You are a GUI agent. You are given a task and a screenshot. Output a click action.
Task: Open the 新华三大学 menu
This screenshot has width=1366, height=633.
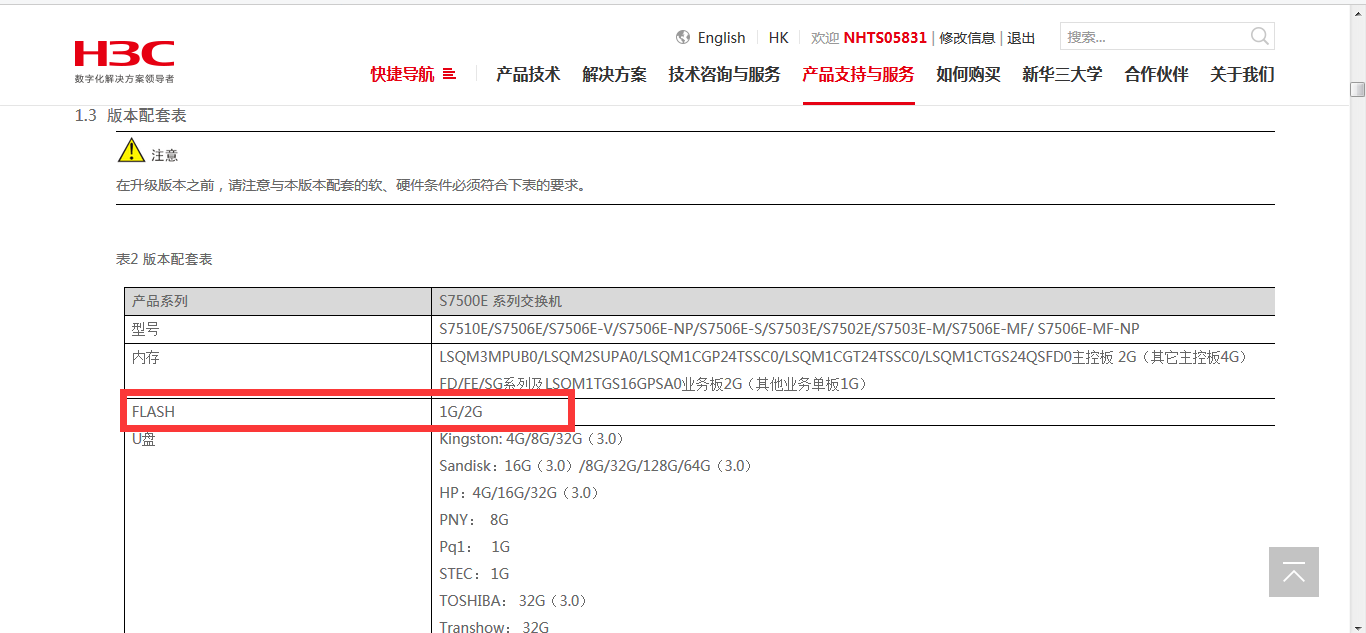coord(1062,74)
